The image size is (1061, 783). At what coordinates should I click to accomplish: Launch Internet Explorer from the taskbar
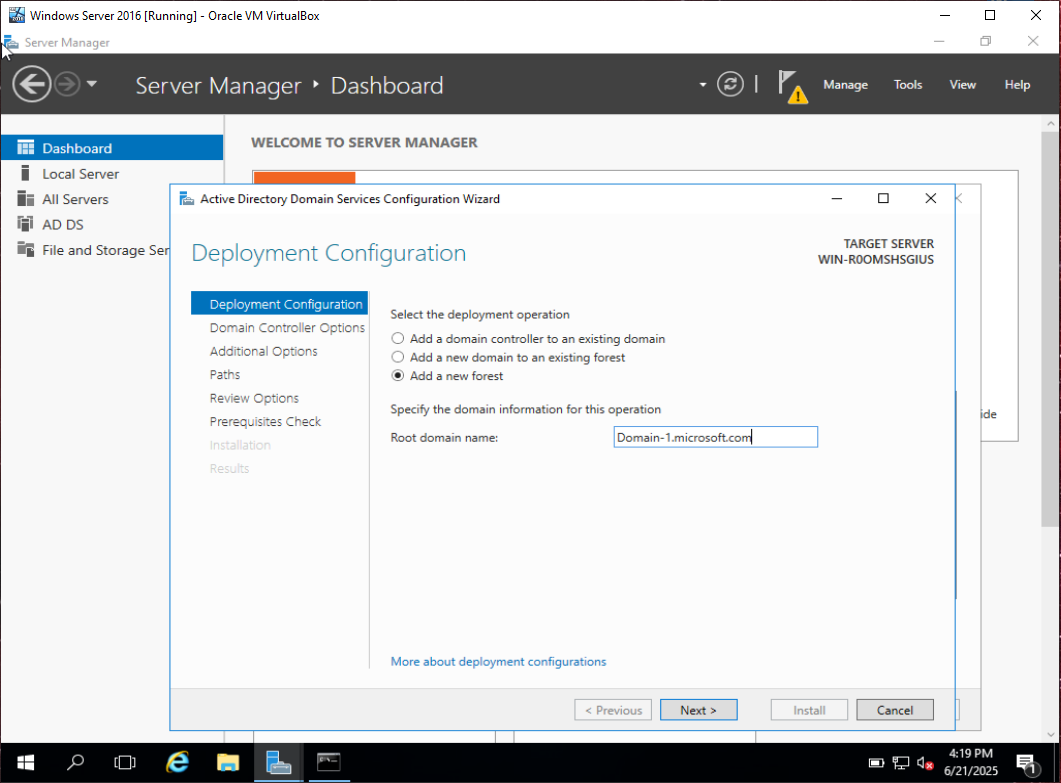coord(177,763)
